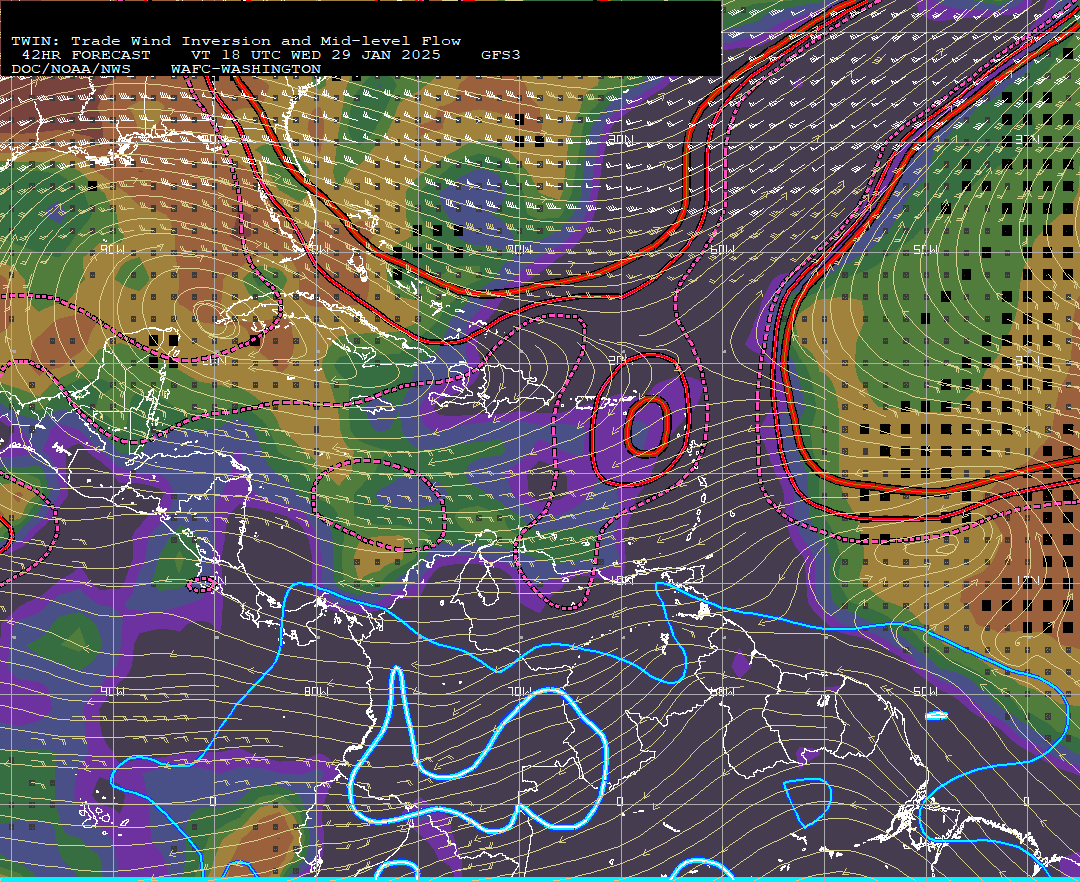Viewport: 1080px width, 882px height.
Task: Click the 80W label in the Pacific west of Colombia
Action: [x=316, y=691]
